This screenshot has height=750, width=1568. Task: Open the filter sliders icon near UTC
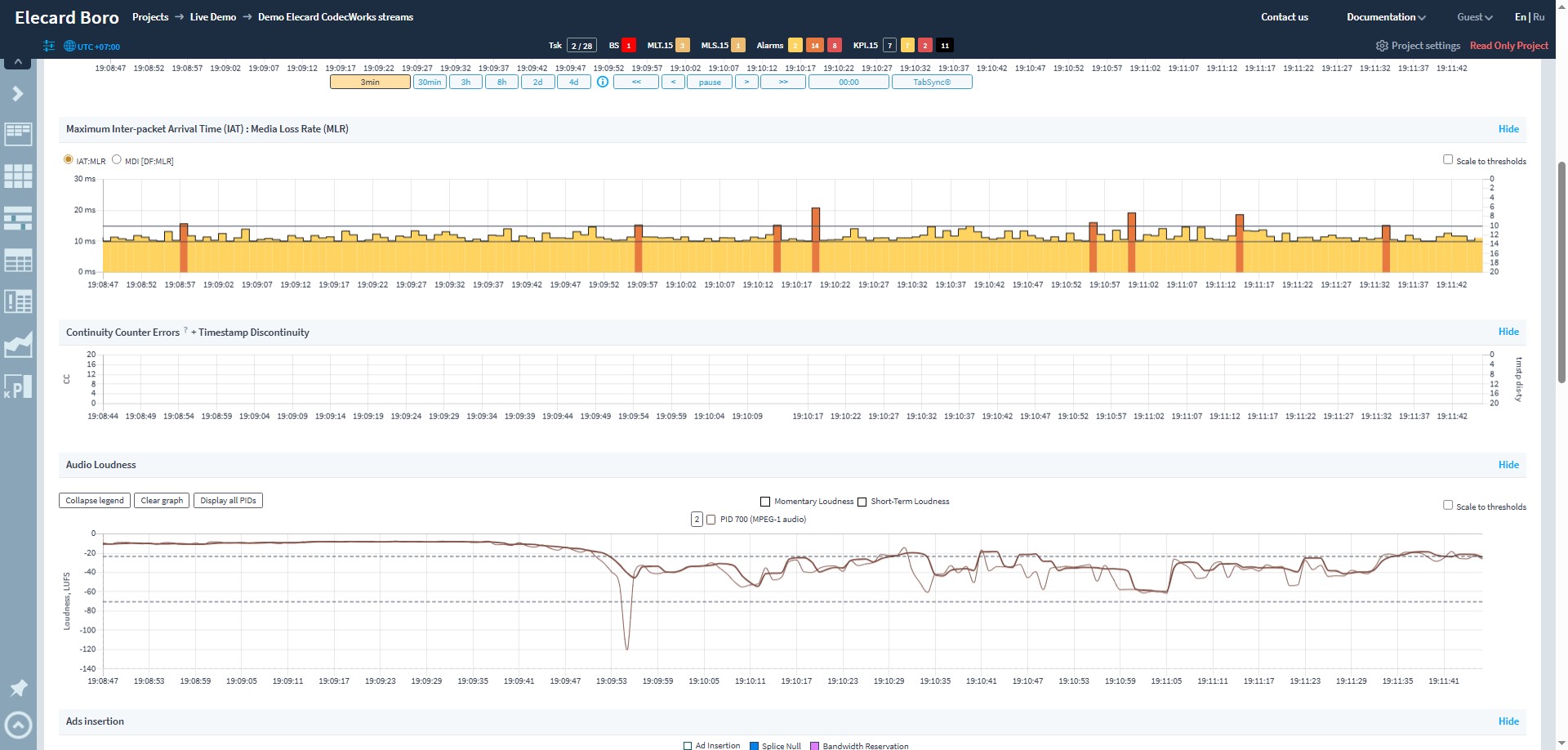[x=49, y=46]
